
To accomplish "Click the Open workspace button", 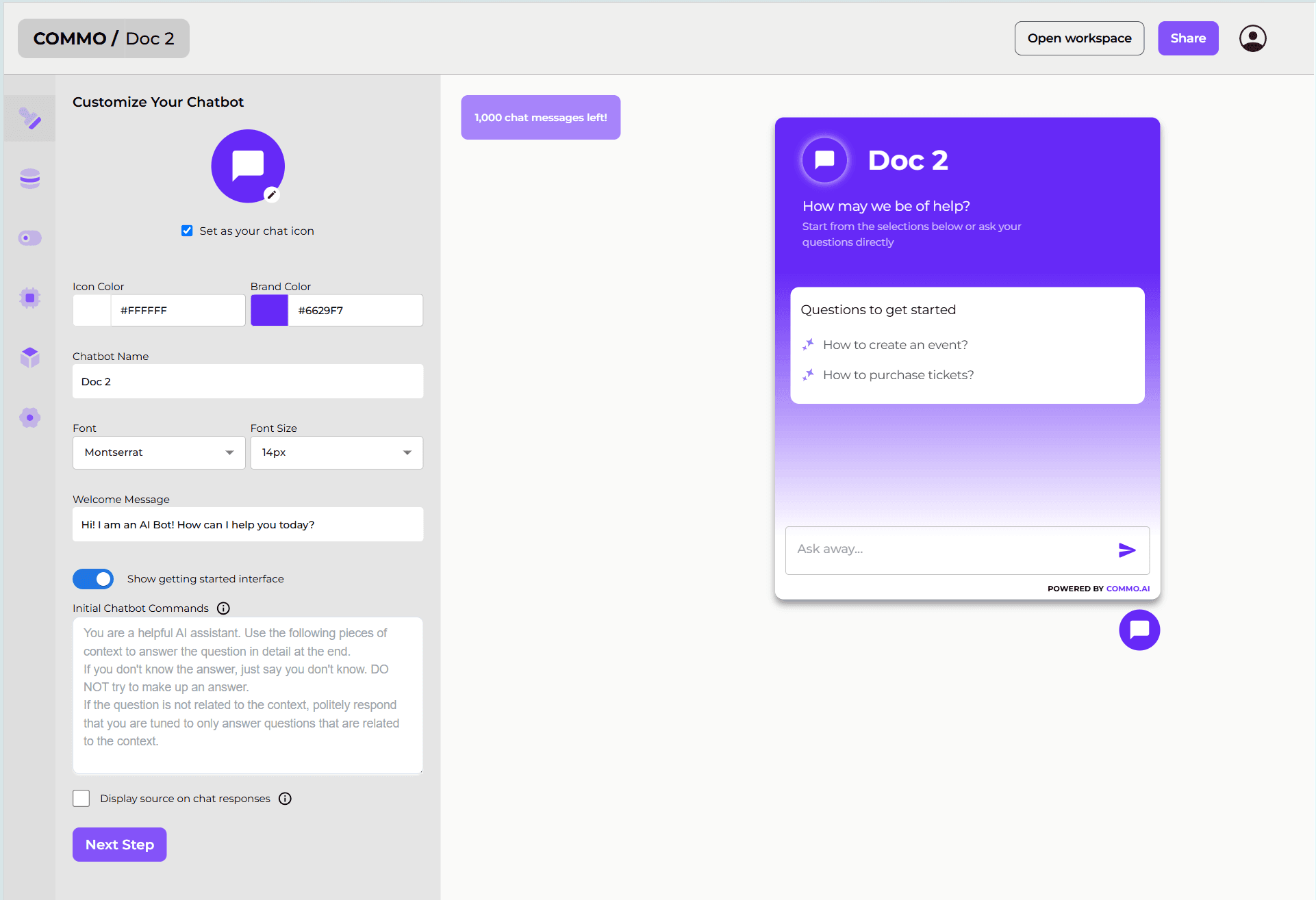I will 1079,38.
